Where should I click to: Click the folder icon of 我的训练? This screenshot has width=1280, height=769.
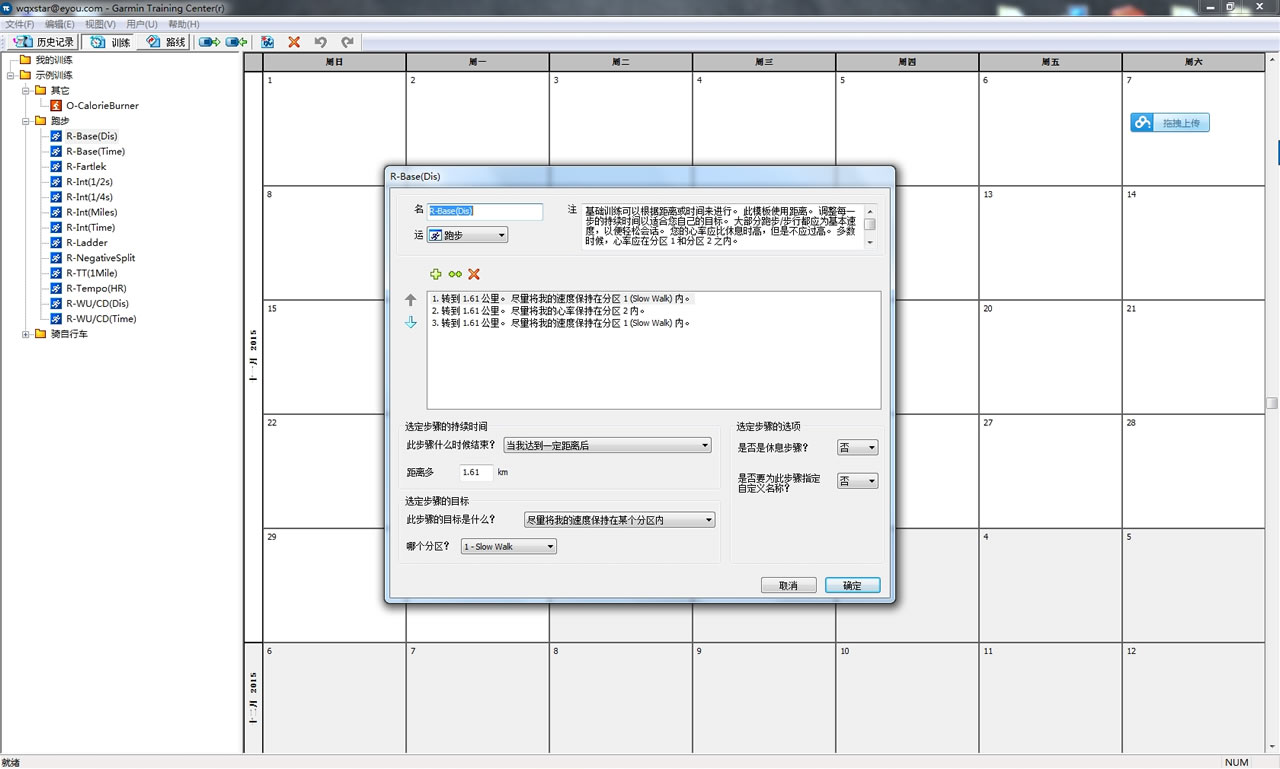[25, 60]
